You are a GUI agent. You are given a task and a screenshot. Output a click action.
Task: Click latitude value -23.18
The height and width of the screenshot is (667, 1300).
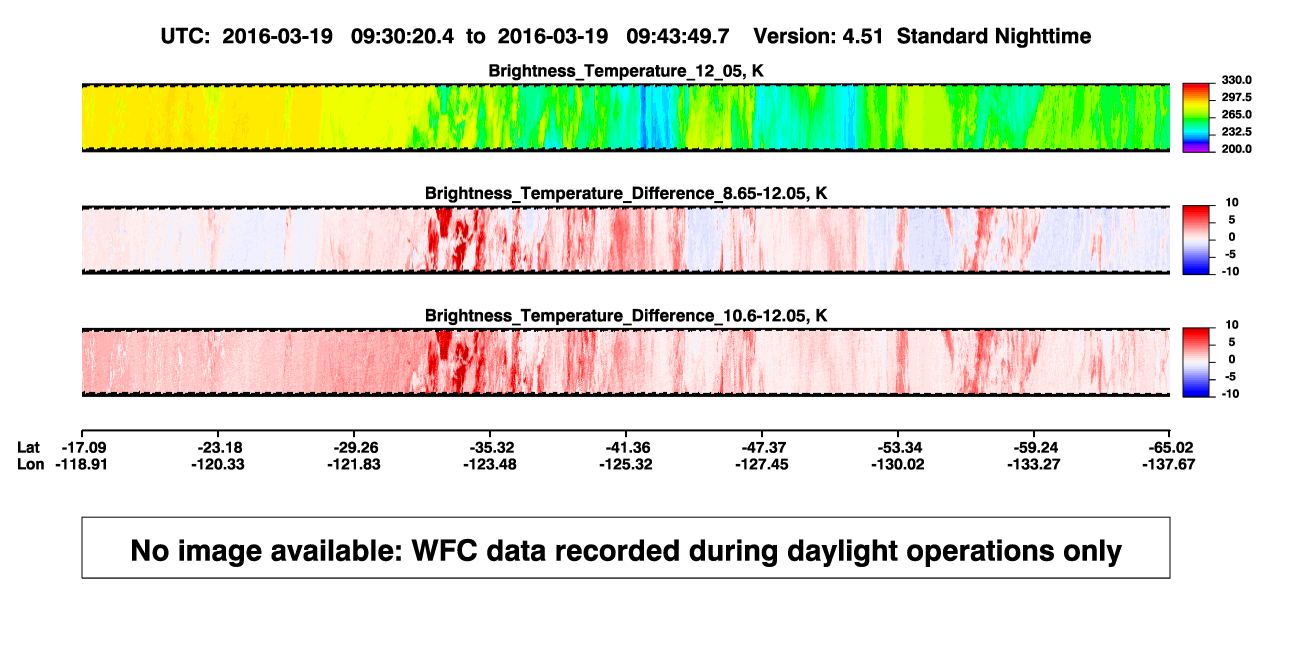click(218, 447)
